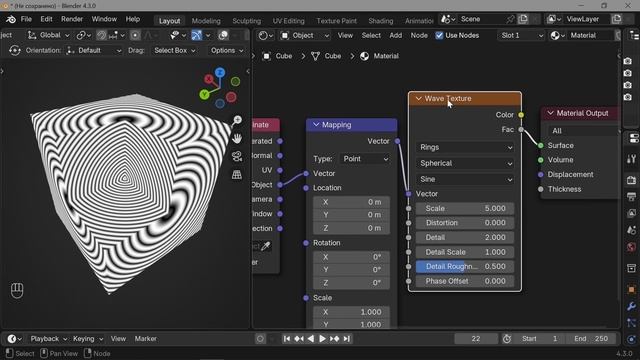Collapse the Mapping node
This screenshot has height=360, width=640.
316,124
